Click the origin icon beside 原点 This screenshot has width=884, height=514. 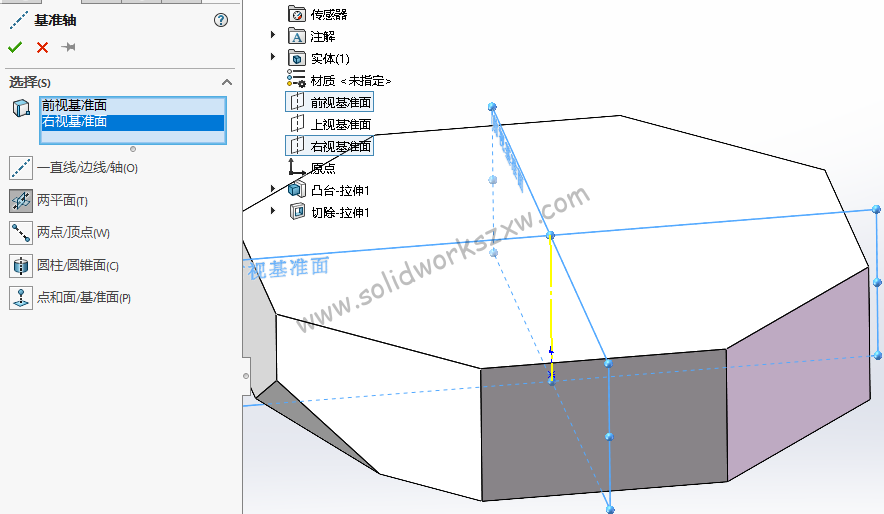coord(296,167)
